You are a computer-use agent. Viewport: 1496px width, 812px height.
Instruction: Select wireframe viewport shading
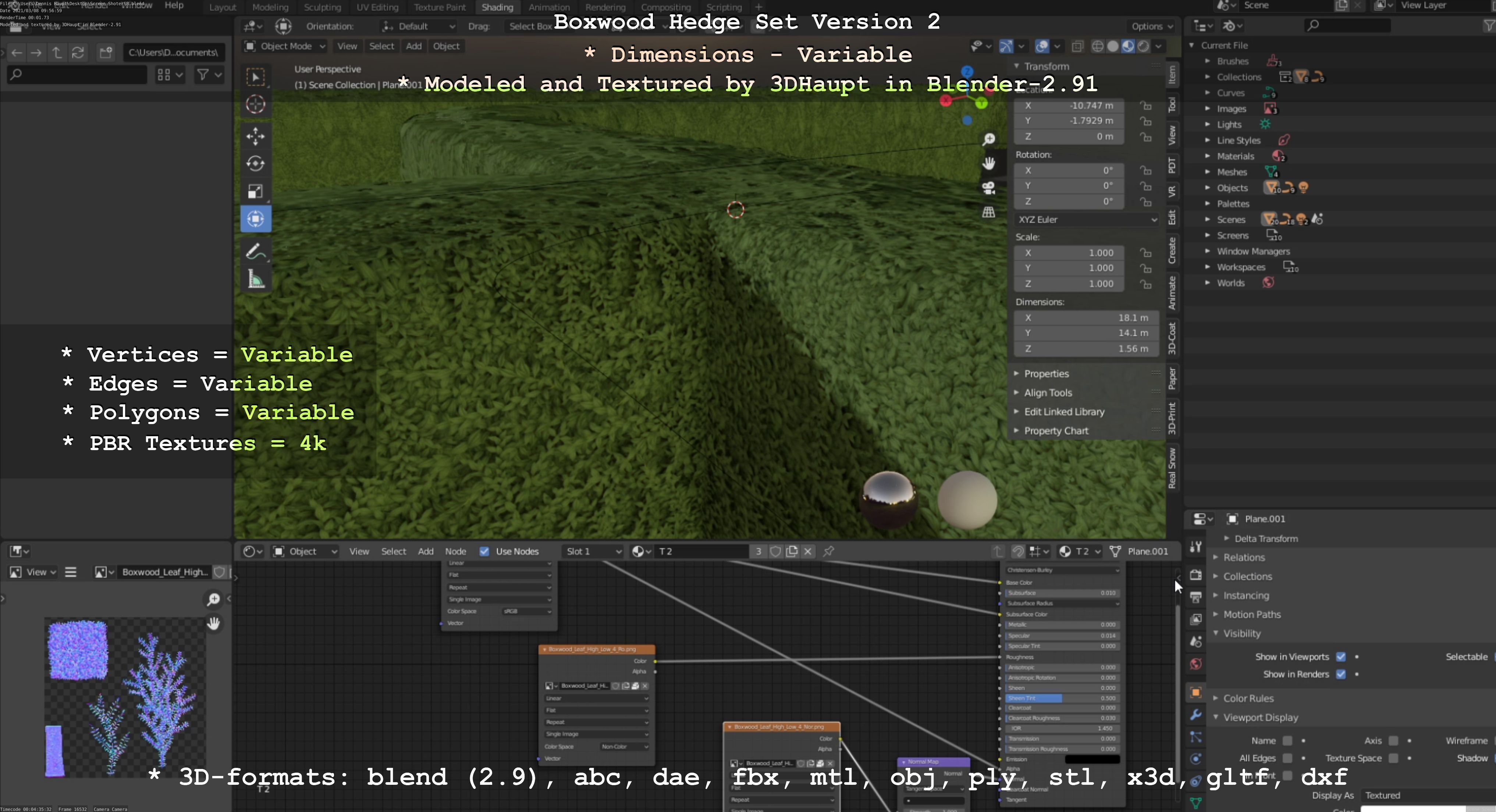(1097, 46)
